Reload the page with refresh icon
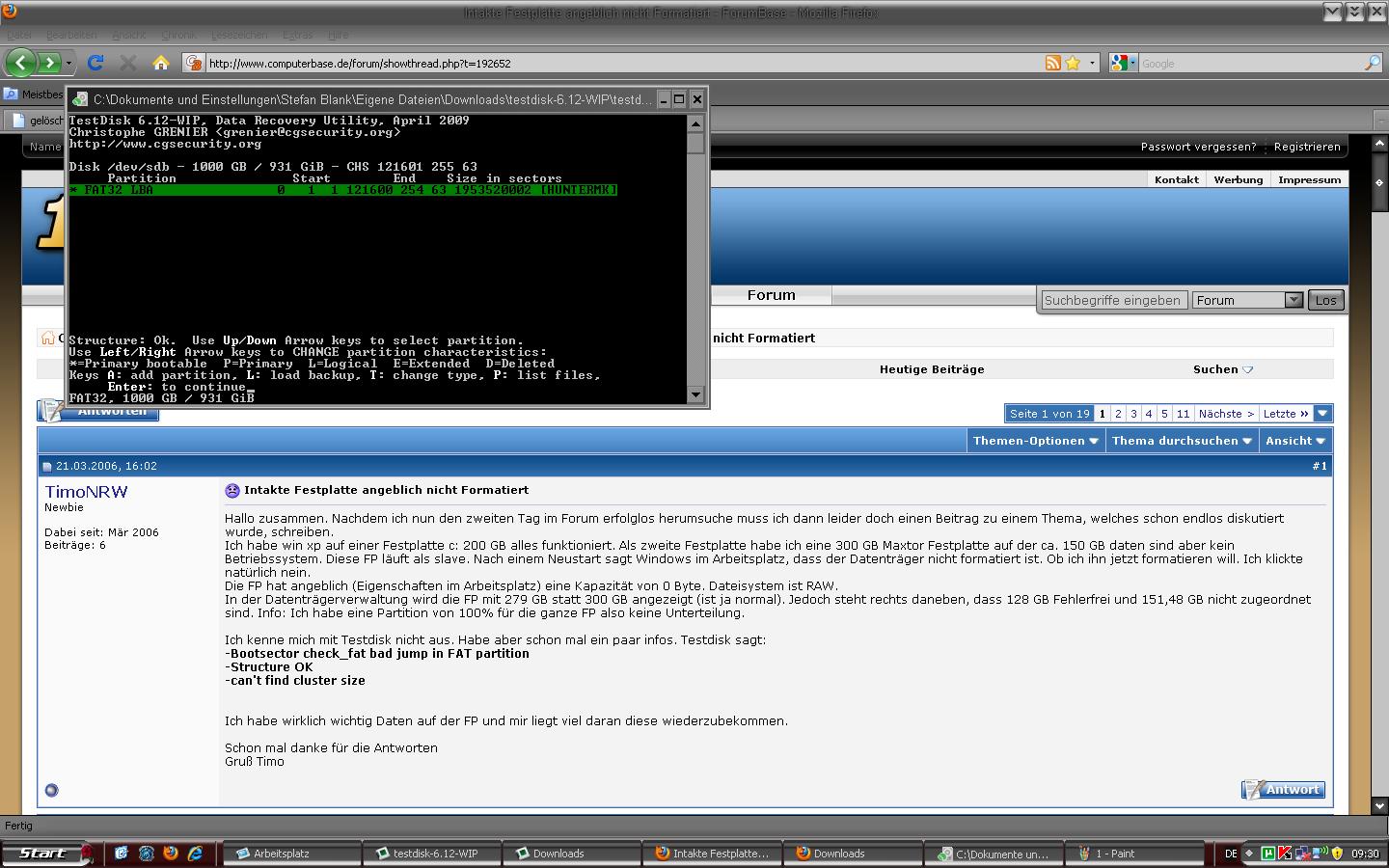 click(x=95, y=63)
